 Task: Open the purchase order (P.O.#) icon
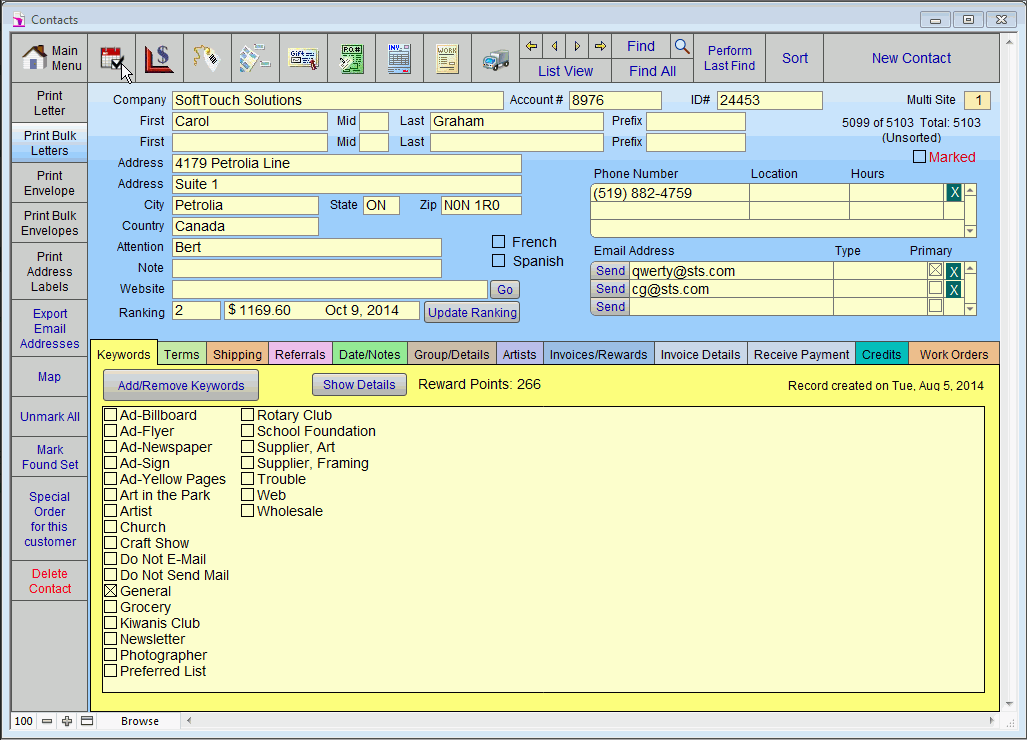point(351,59)
